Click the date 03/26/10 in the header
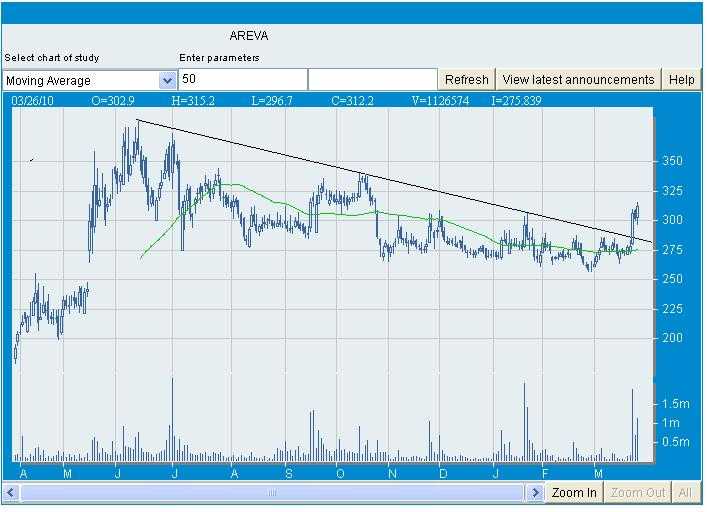 (32, 101)
